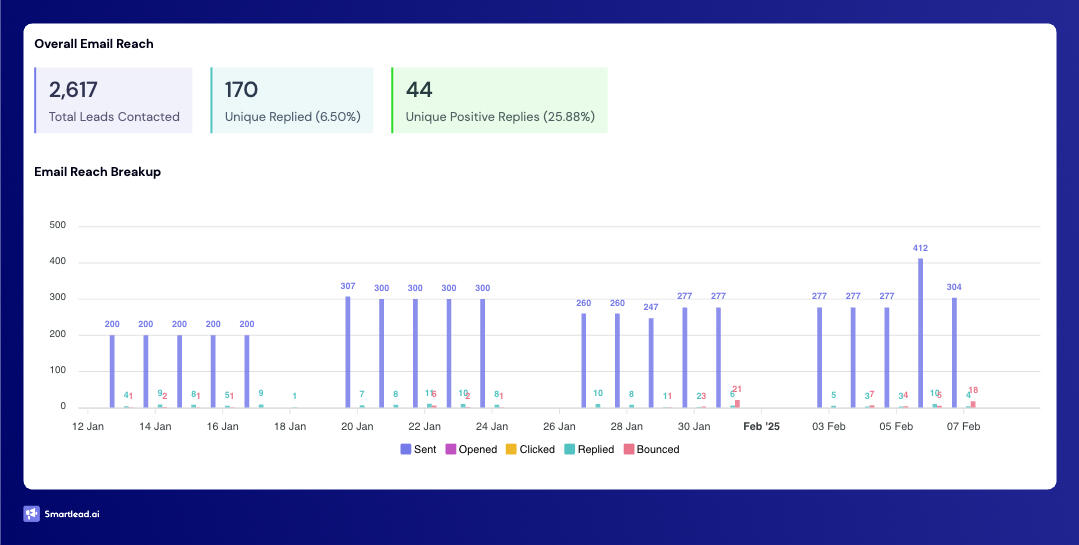Select the Total Leads Contacted card
This screenshot has width=1079, height=545.
[x=113, y=101]
